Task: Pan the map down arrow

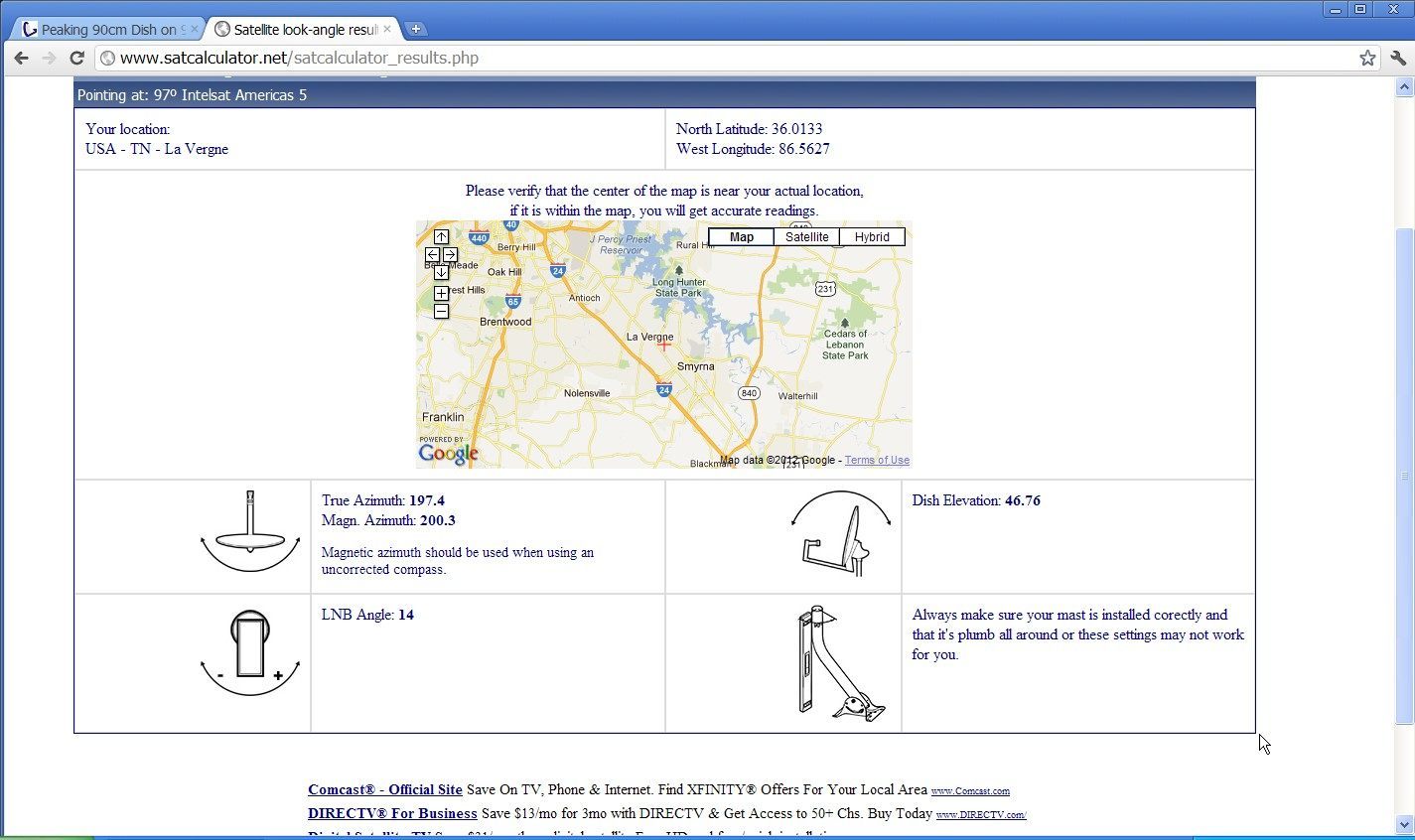Action: 441,272
